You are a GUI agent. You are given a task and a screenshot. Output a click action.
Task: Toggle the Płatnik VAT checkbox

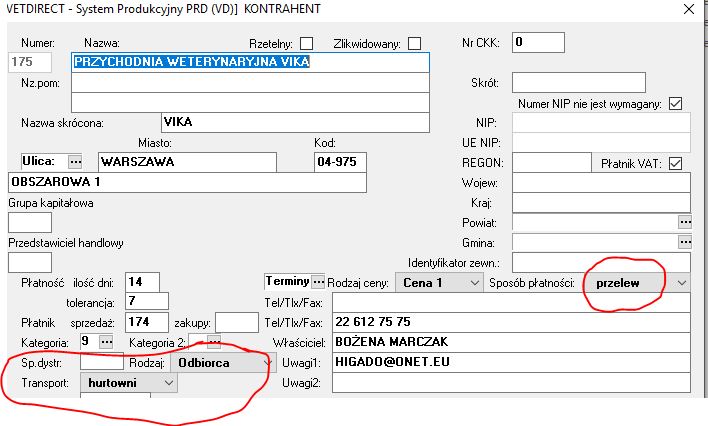coord(675,163)
